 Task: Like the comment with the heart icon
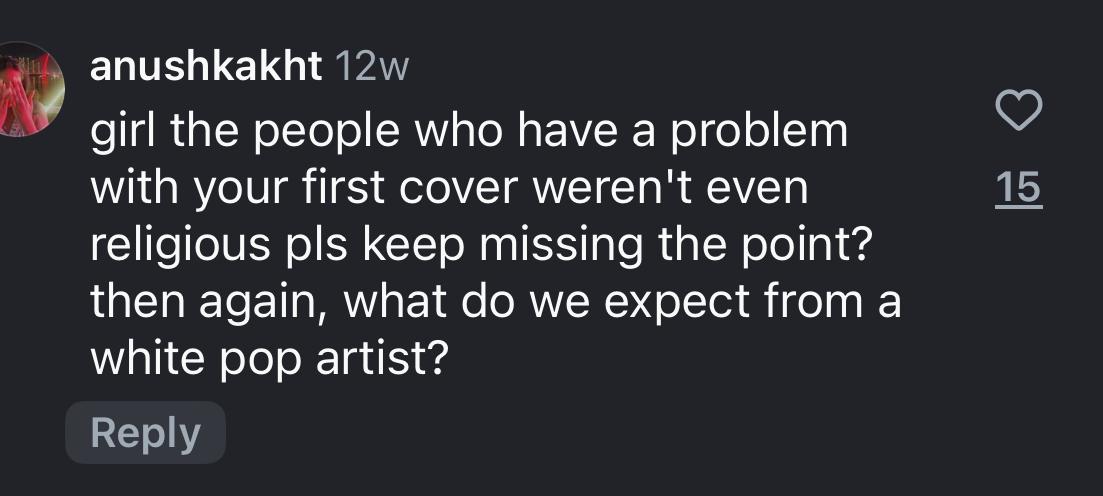tap(1018, 111)
